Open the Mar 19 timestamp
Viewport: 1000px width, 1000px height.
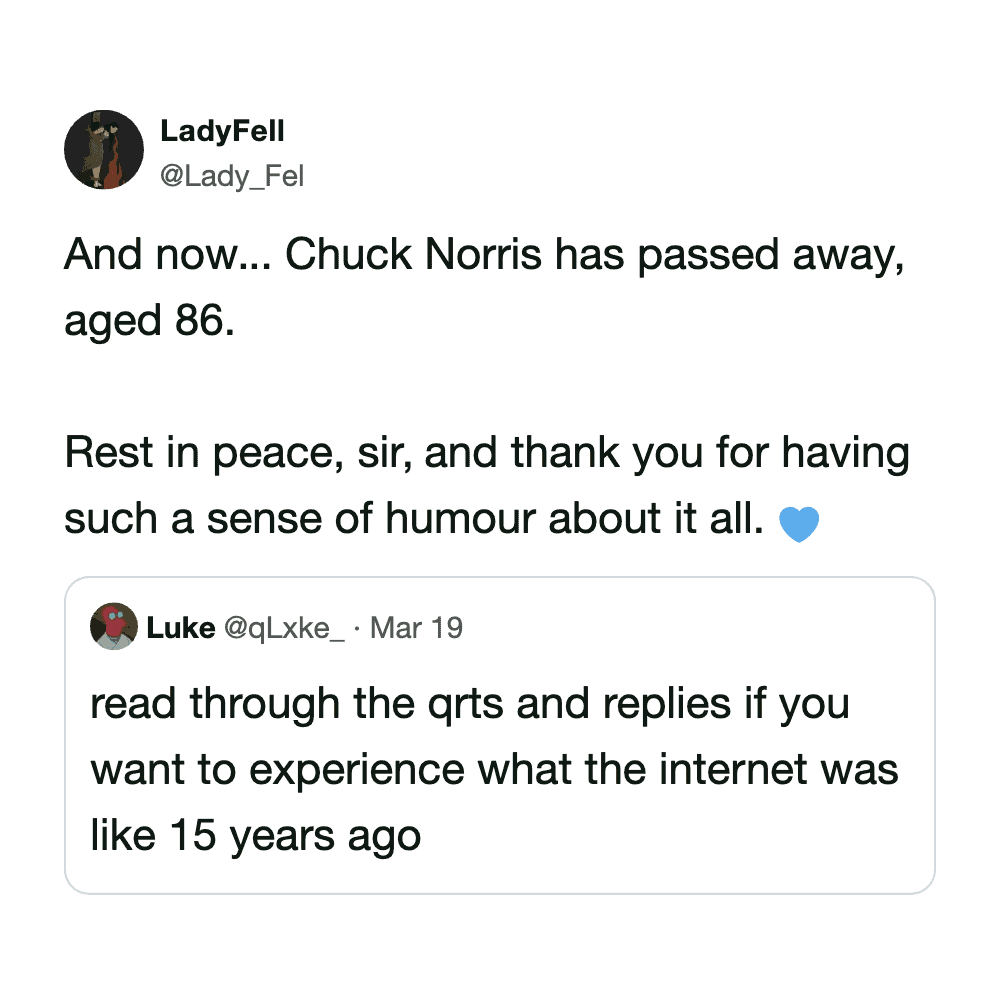[416, 628]
